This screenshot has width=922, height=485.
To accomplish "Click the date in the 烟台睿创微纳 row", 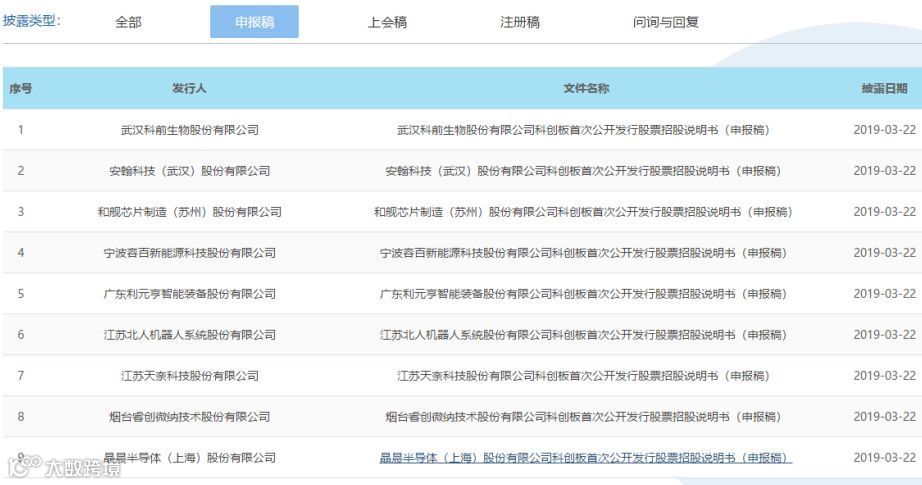I will point(884,417).
